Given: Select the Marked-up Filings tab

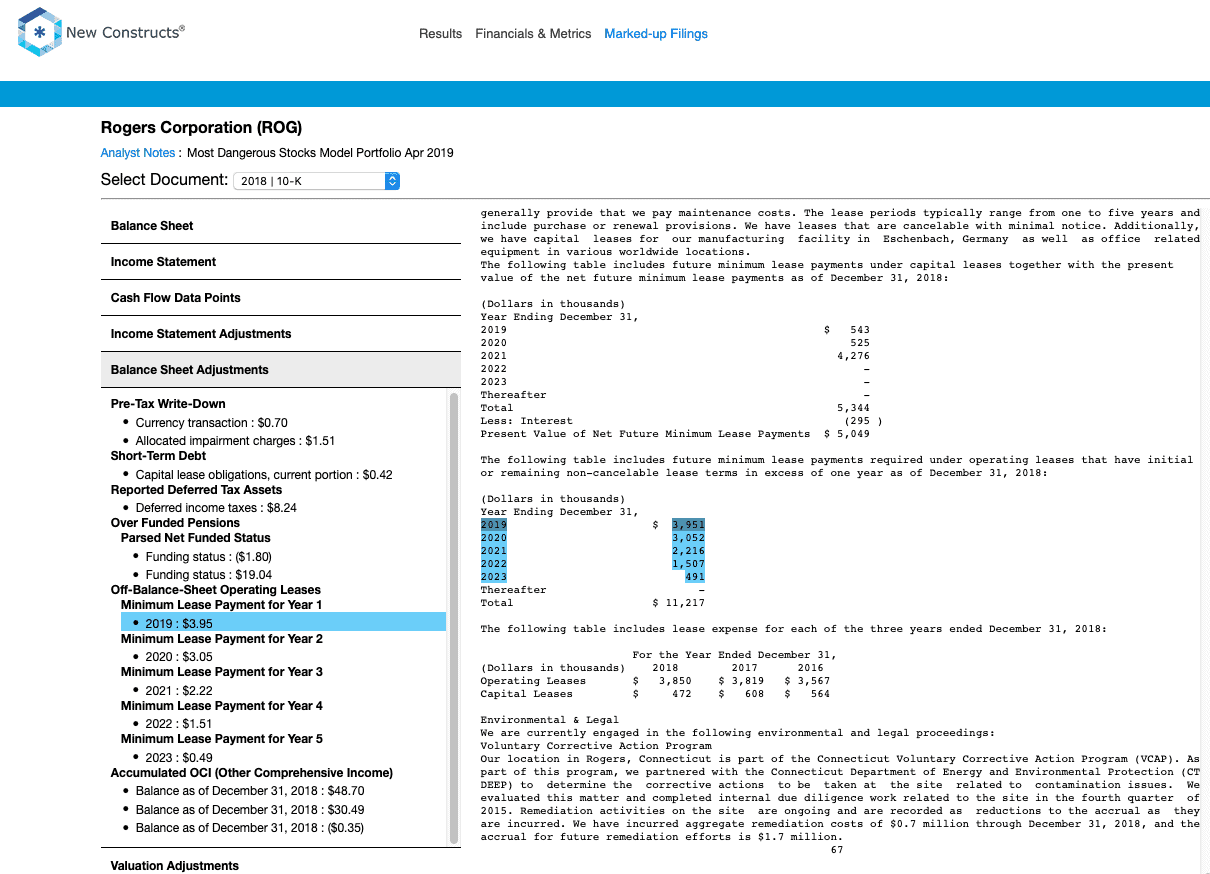Looking at the screenshot, I should (x=656, y=34).
